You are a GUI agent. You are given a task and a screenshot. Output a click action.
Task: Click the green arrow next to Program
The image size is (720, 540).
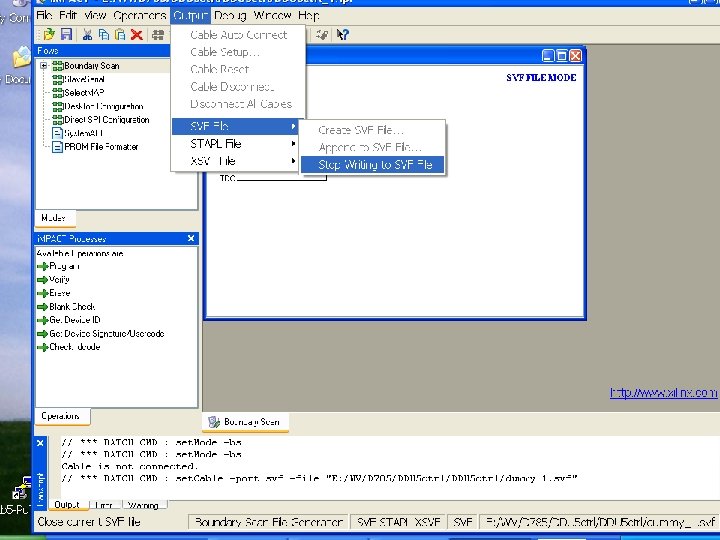pos(43,266)
